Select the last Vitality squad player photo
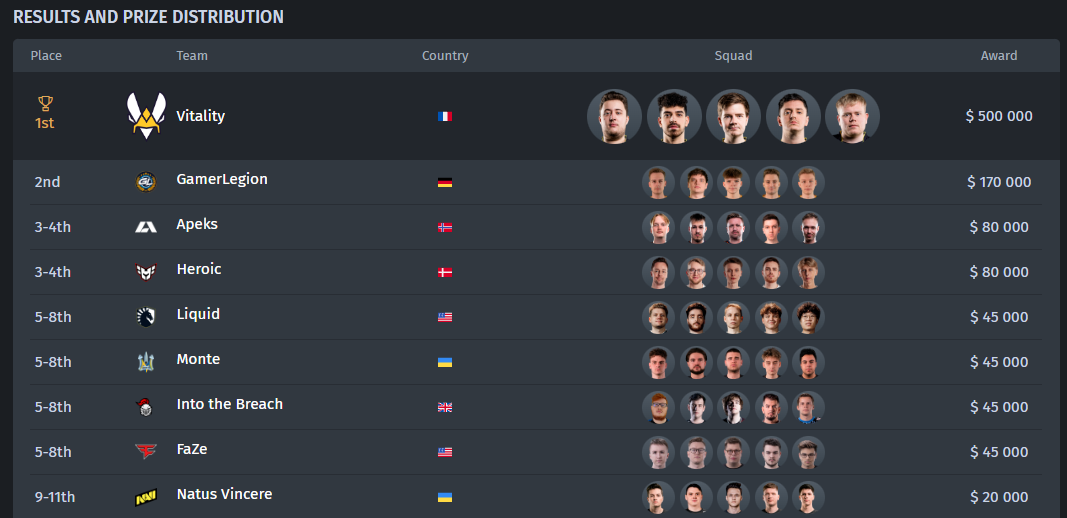The width and height of the screenshot is (1067, 518). pos(853,116)
